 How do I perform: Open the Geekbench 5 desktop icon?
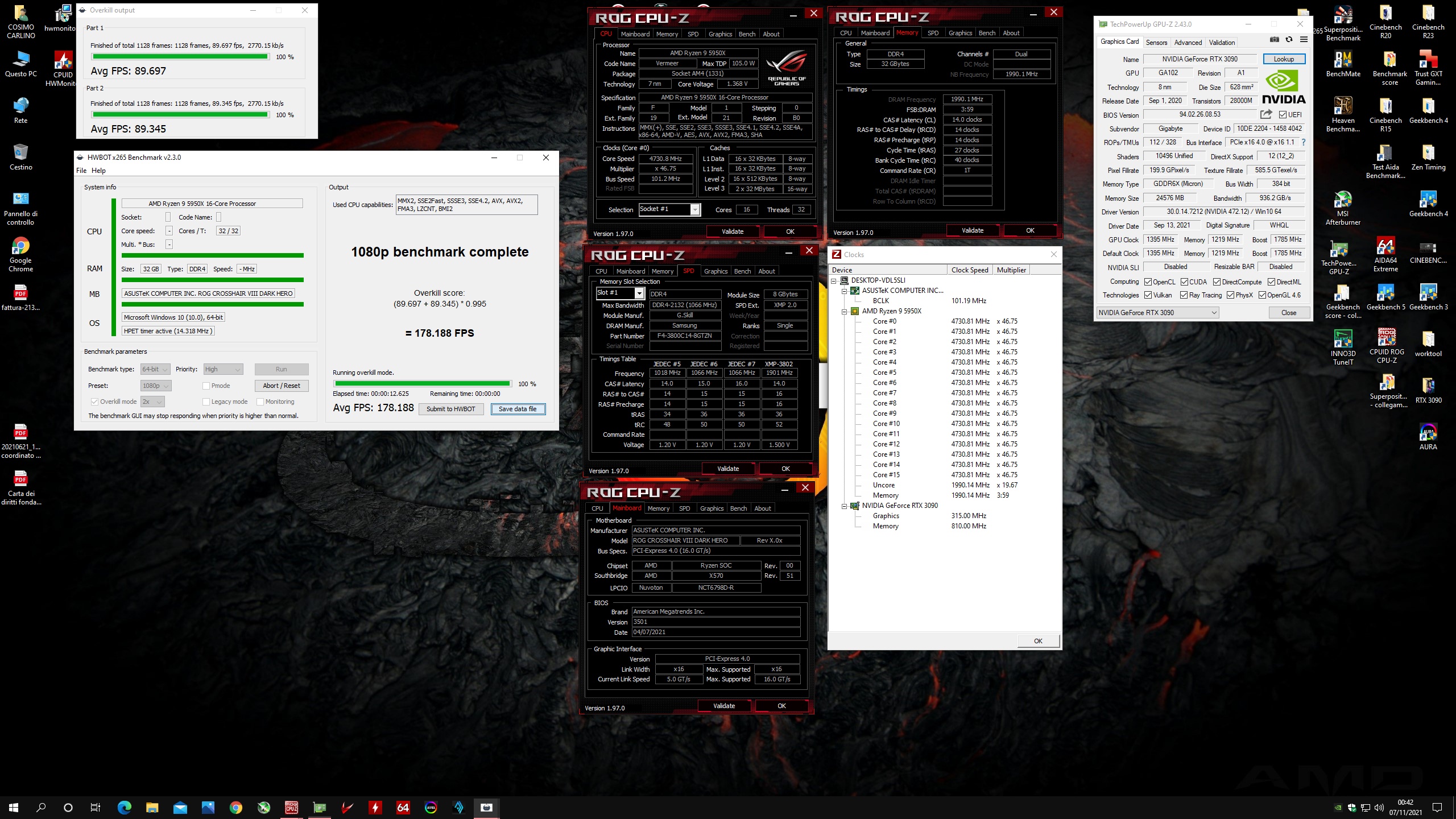1385,297
